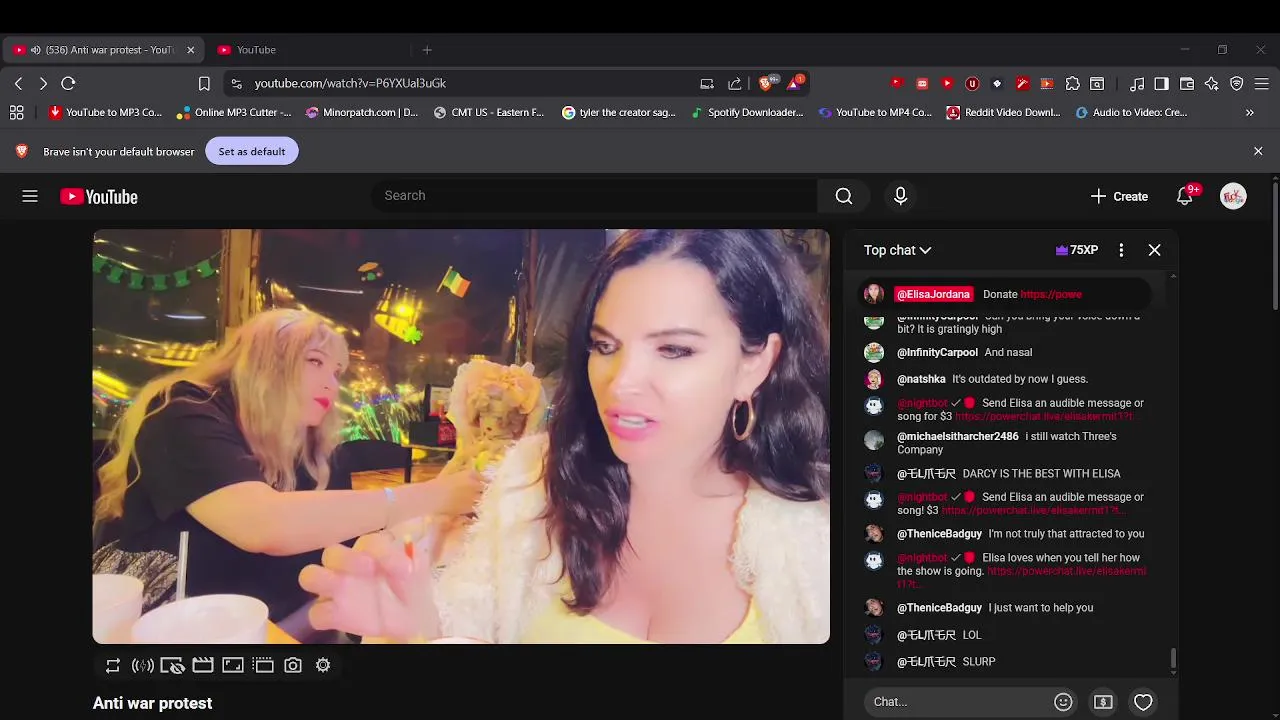Screen dimensions: 1280x720
Task: Click the YouTube Search input box
Action: tap(594, 196)
